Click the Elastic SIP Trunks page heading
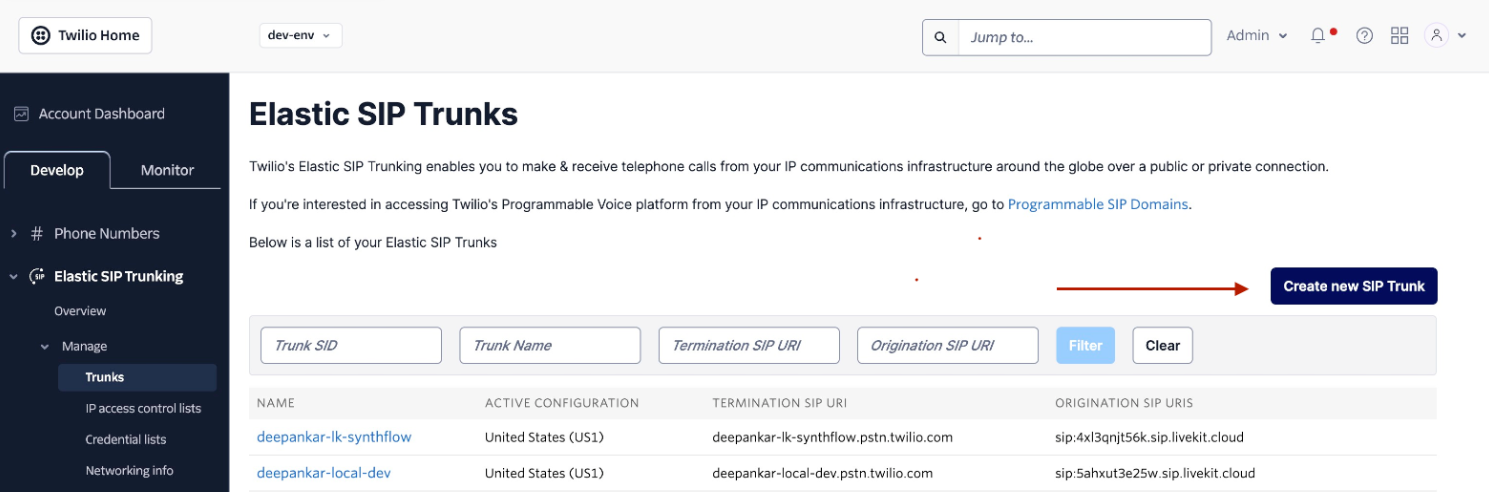 point(383,115)
